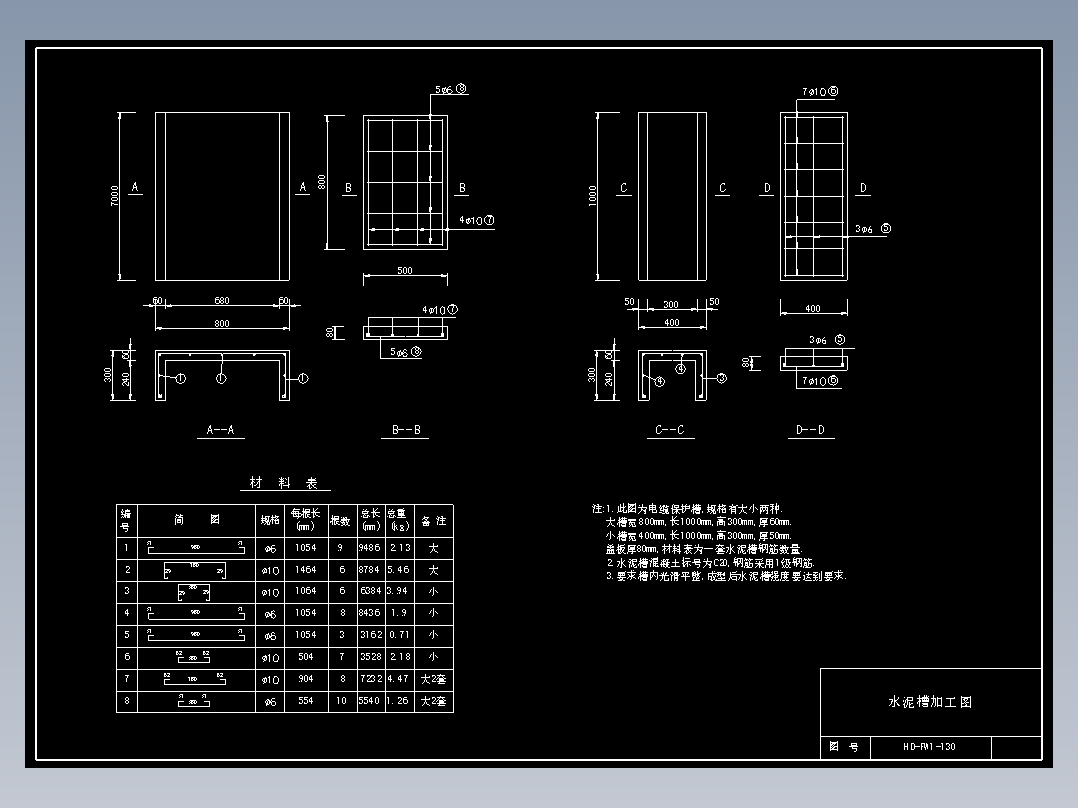Click note 2 about 水泥槽混凝土标号为C20
The width and height of the screenshot is (1078, 808).
point(710,563)
